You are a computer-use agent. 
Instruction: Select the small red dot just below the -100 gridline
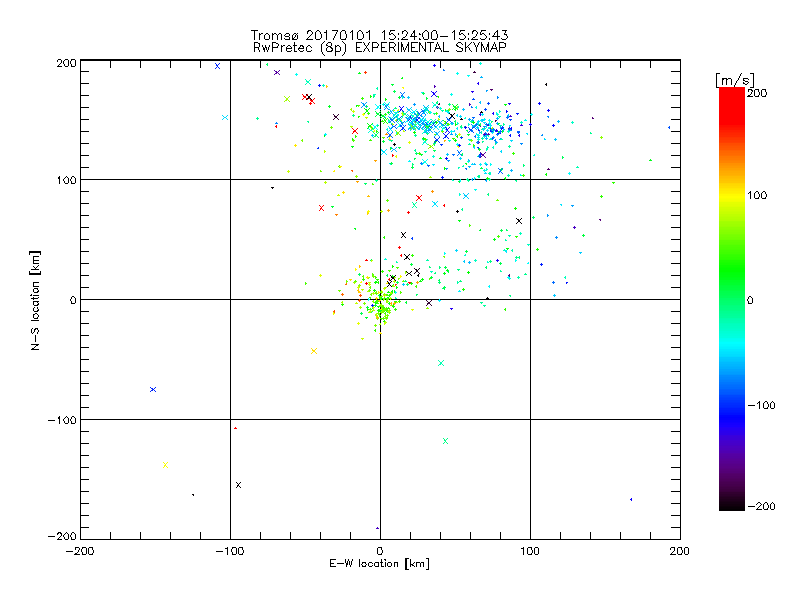[235, 428]
